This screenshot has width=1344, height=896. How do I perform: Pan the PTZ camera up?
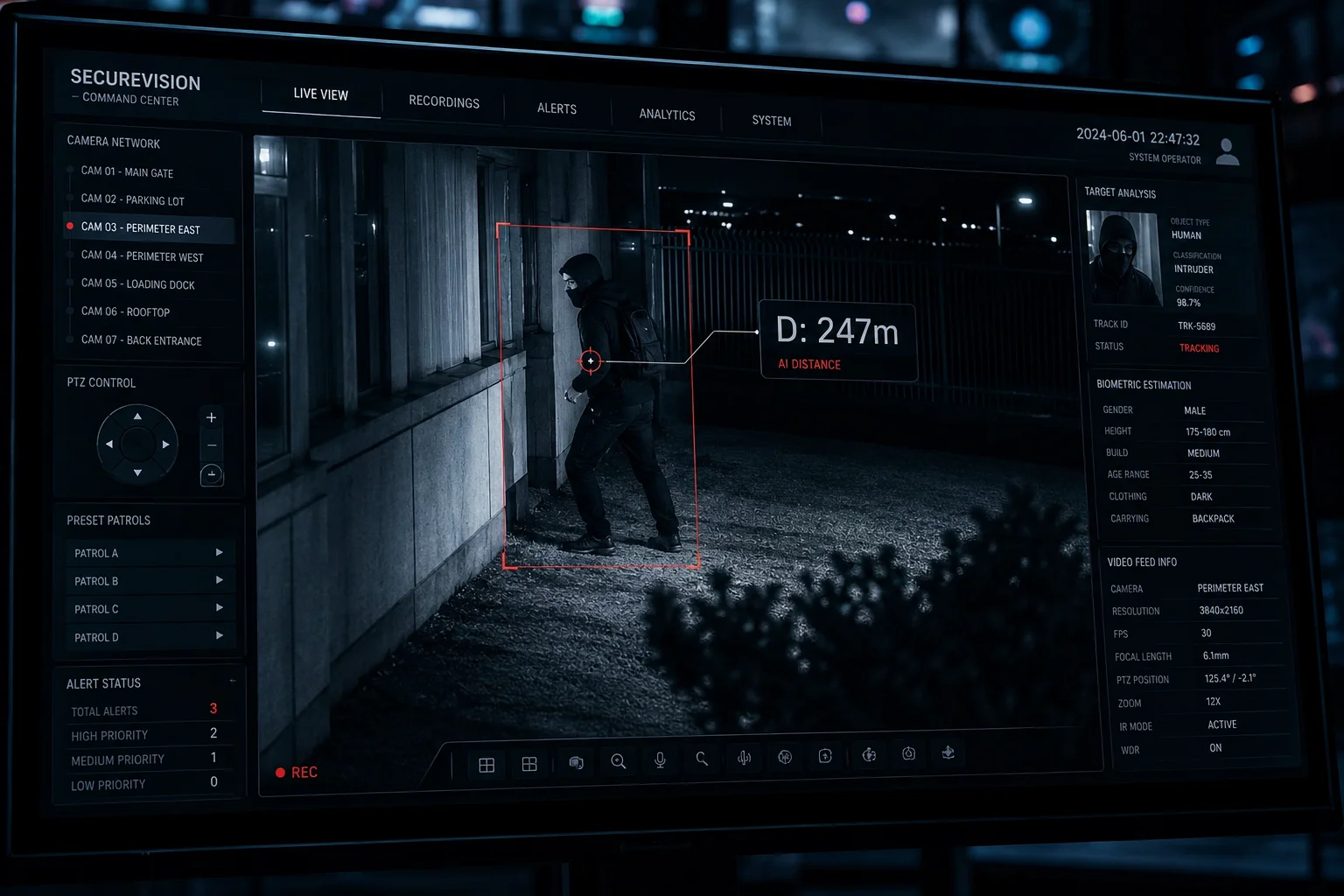[137, 416]
